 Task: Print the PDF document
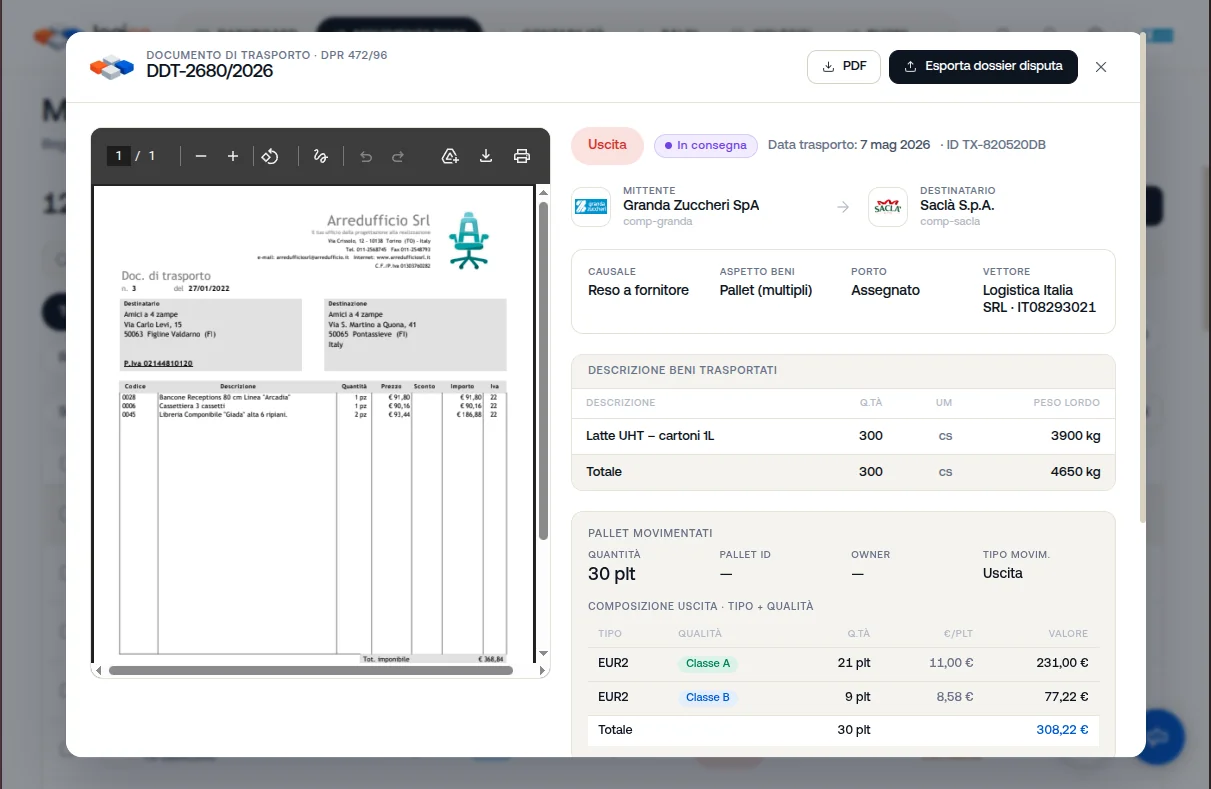point(522,156)
